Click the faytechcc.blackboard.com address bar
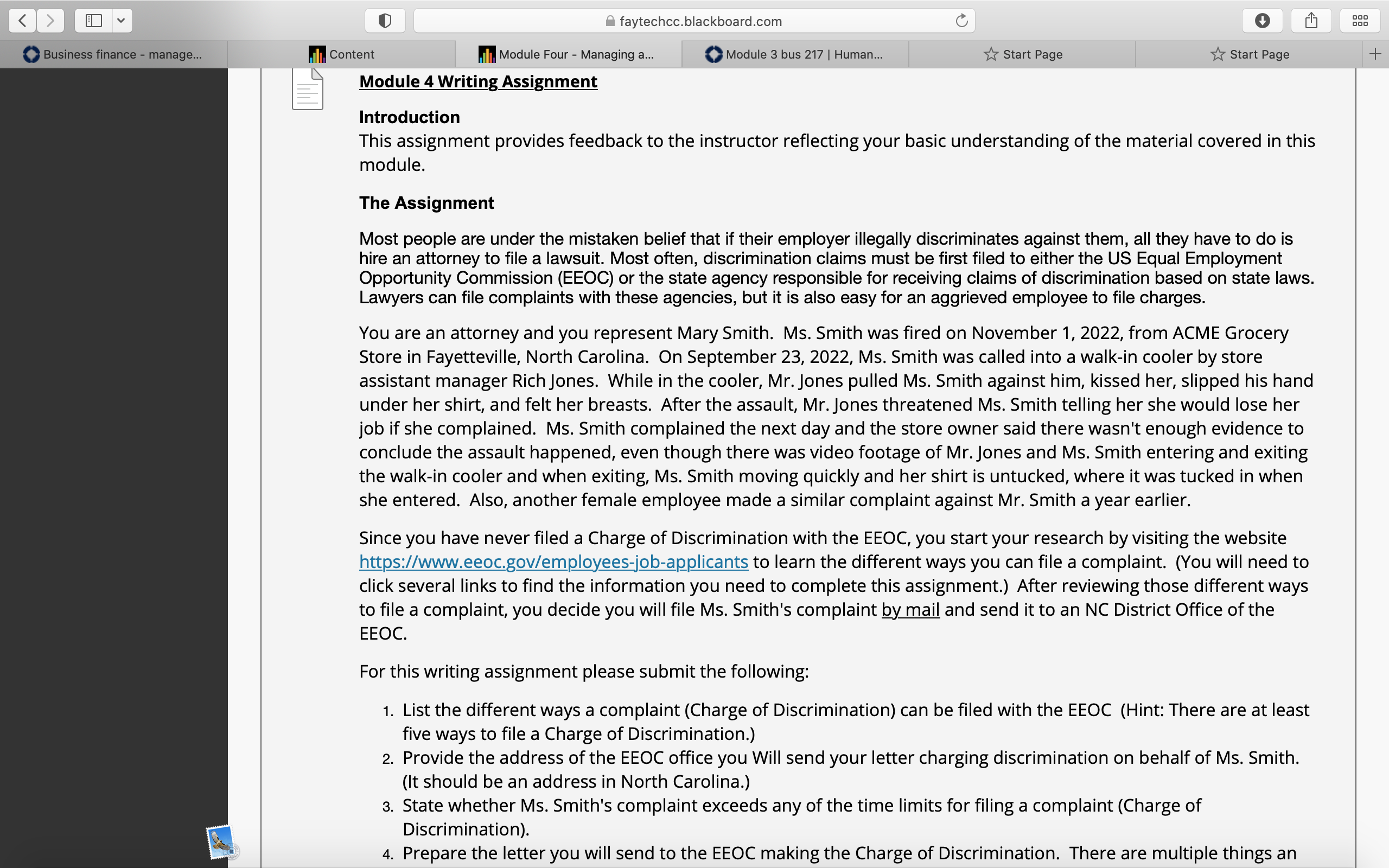1389x868 pixels. click(x=694, y=21)
